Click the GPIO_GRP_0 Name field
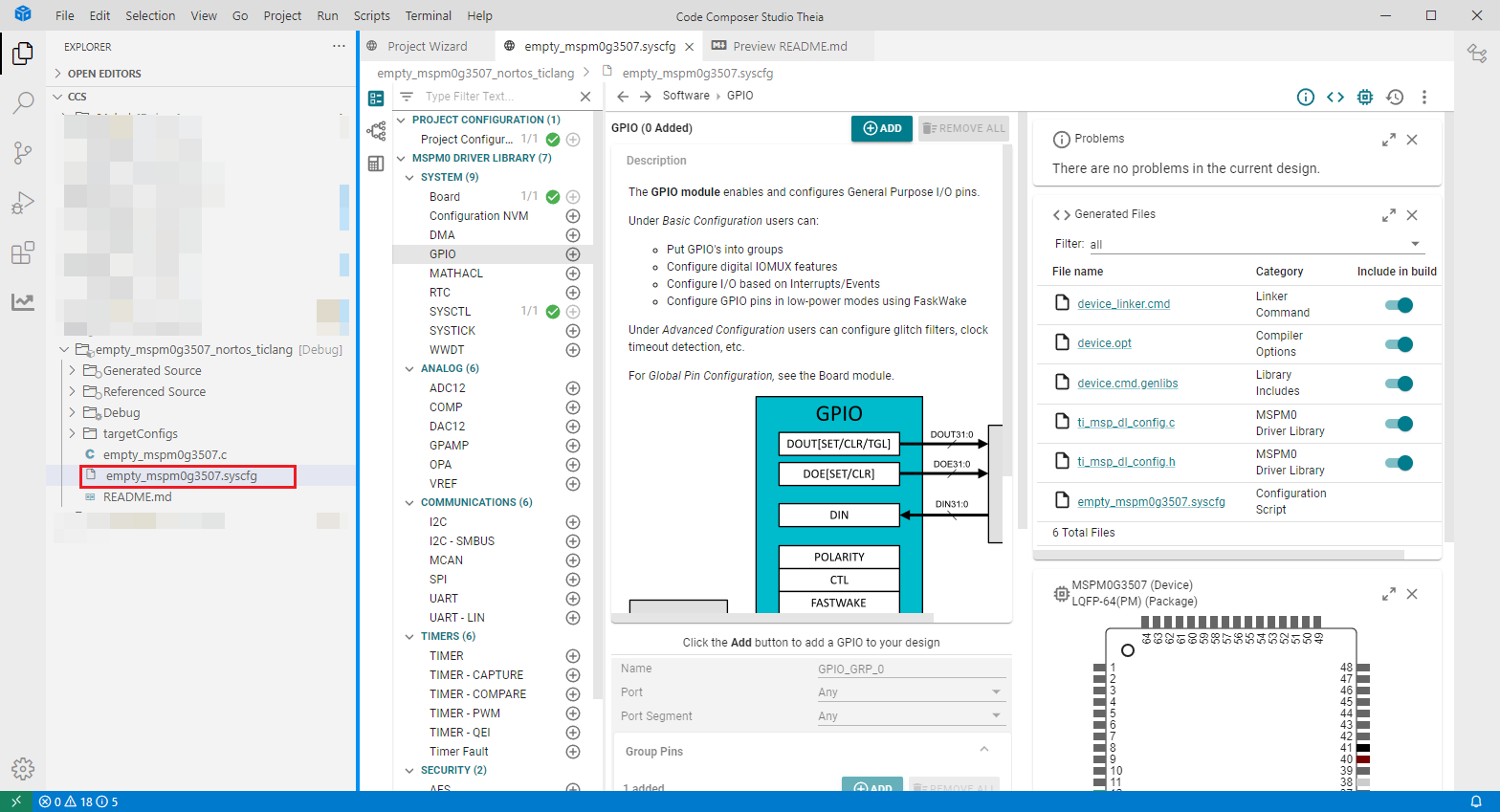This screenshot has height=812, width=1500. 910,669
